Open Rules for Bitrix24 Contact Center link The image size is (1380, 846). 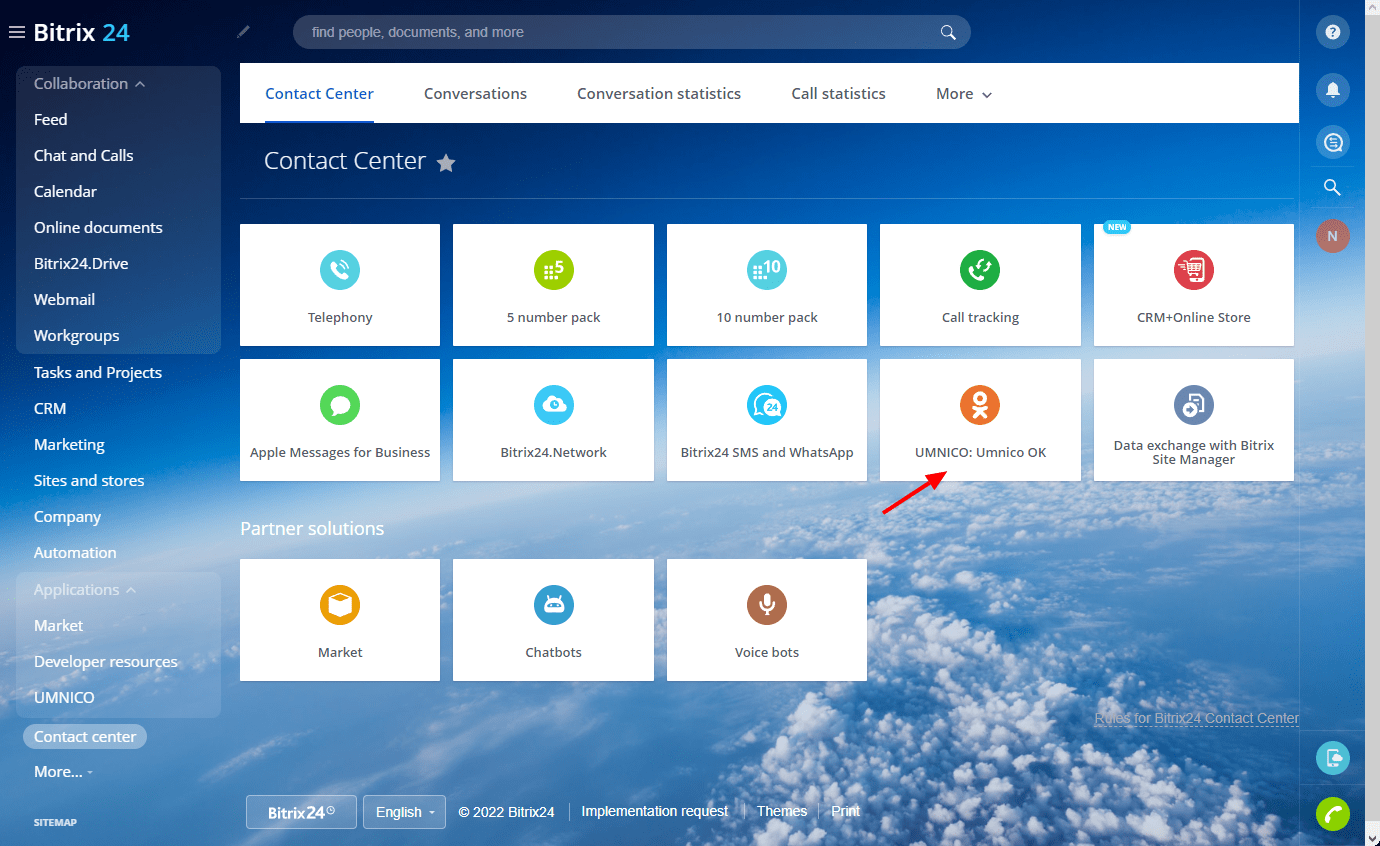1196,718
